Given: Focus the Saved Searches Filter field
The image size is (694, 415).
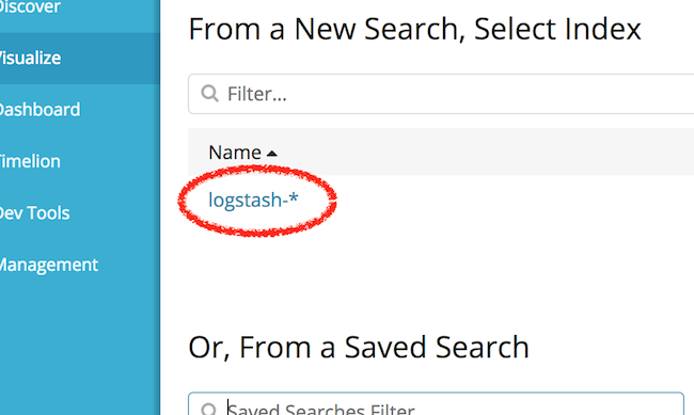Looking at the screenshot, I should pyautogui.click(x=450, y=408).
